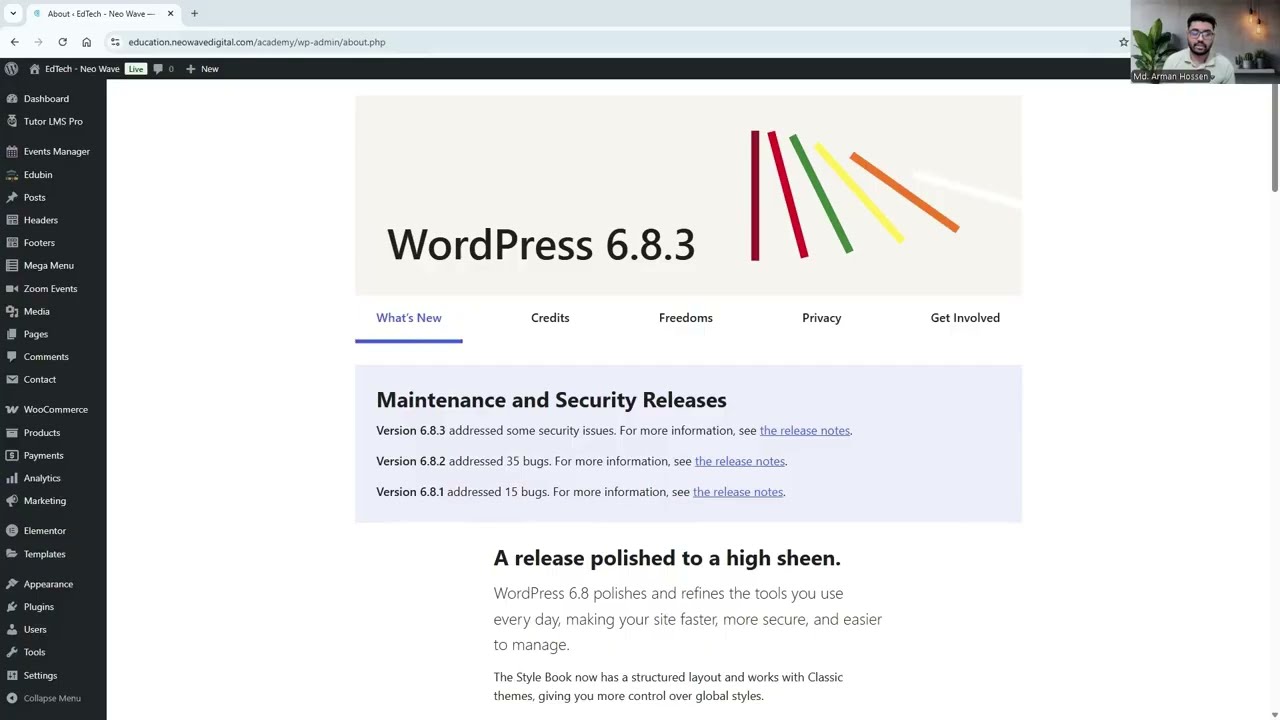Screen dimensions: 1280x720
Task: Reload the page with browser refresh icon
Action: click(x=62, y=42)
